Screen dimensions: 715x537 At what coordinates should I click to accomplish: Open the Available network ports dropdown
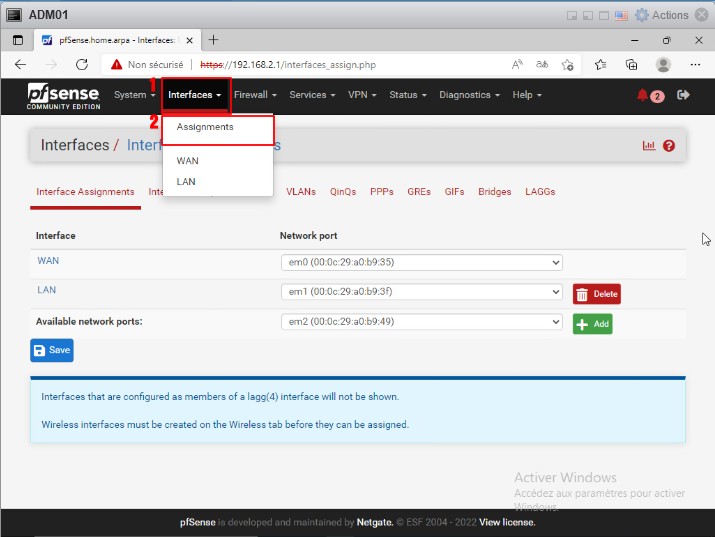(x=421, y=322)
